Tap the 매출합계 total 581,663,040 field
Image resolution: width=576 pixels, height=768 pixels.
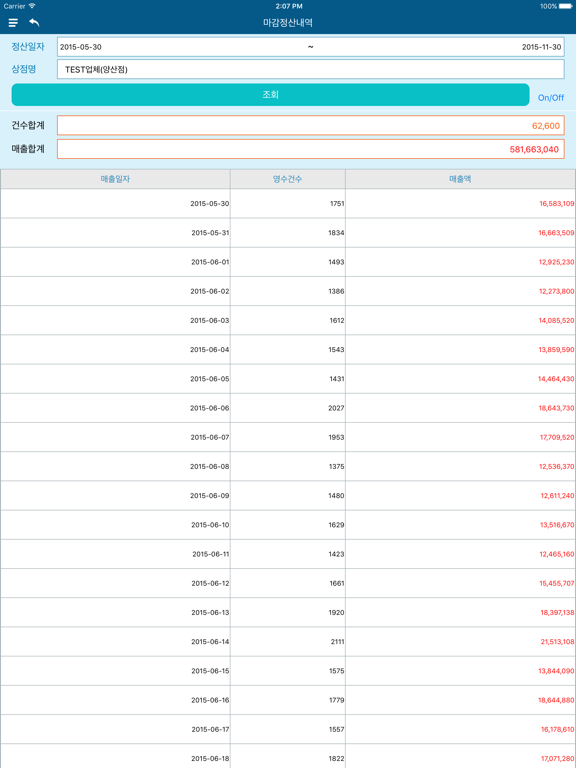click(311, 149)
